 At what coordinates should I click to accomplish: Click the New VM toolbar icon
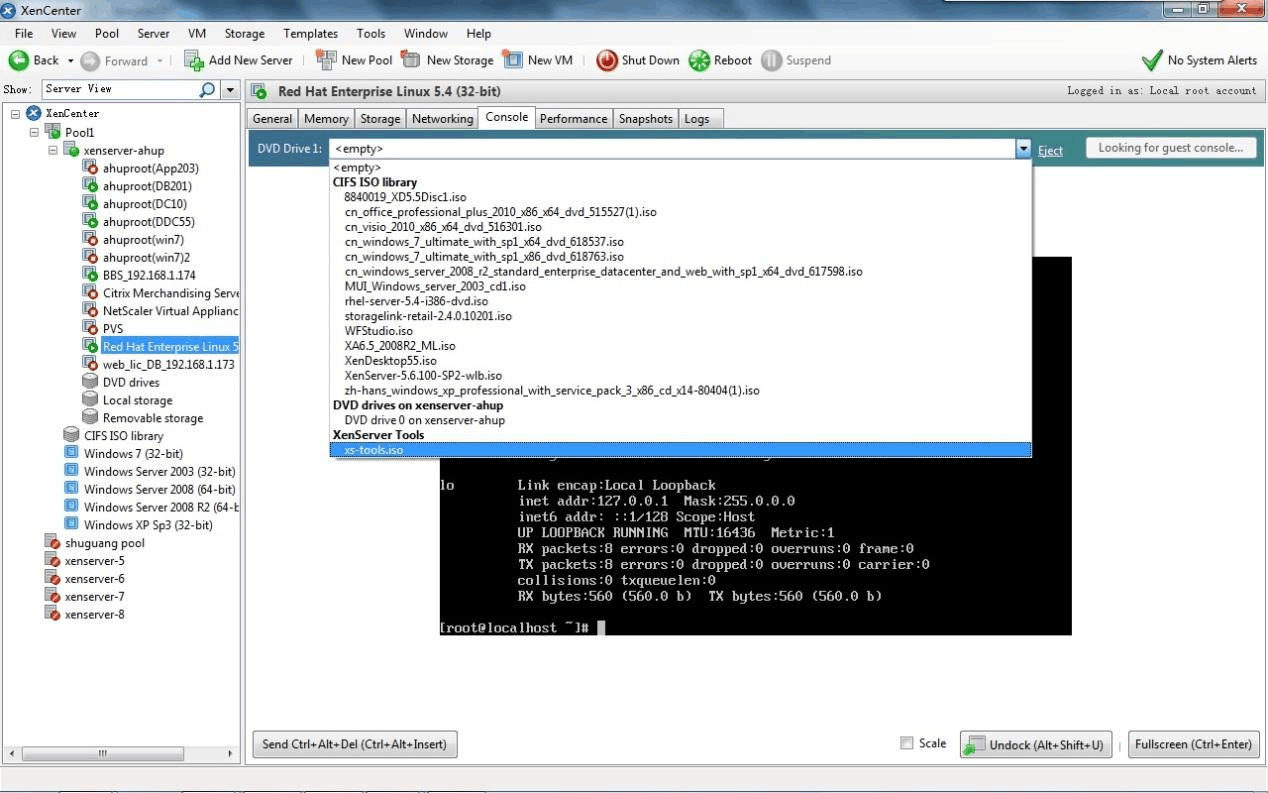513,60
